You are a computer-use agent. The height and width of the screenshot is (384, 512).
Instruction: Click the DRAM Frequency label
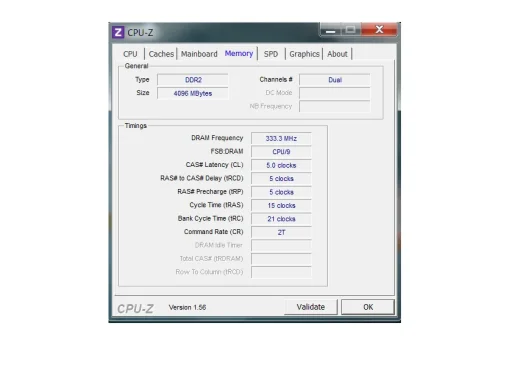[x=217, y=138]
